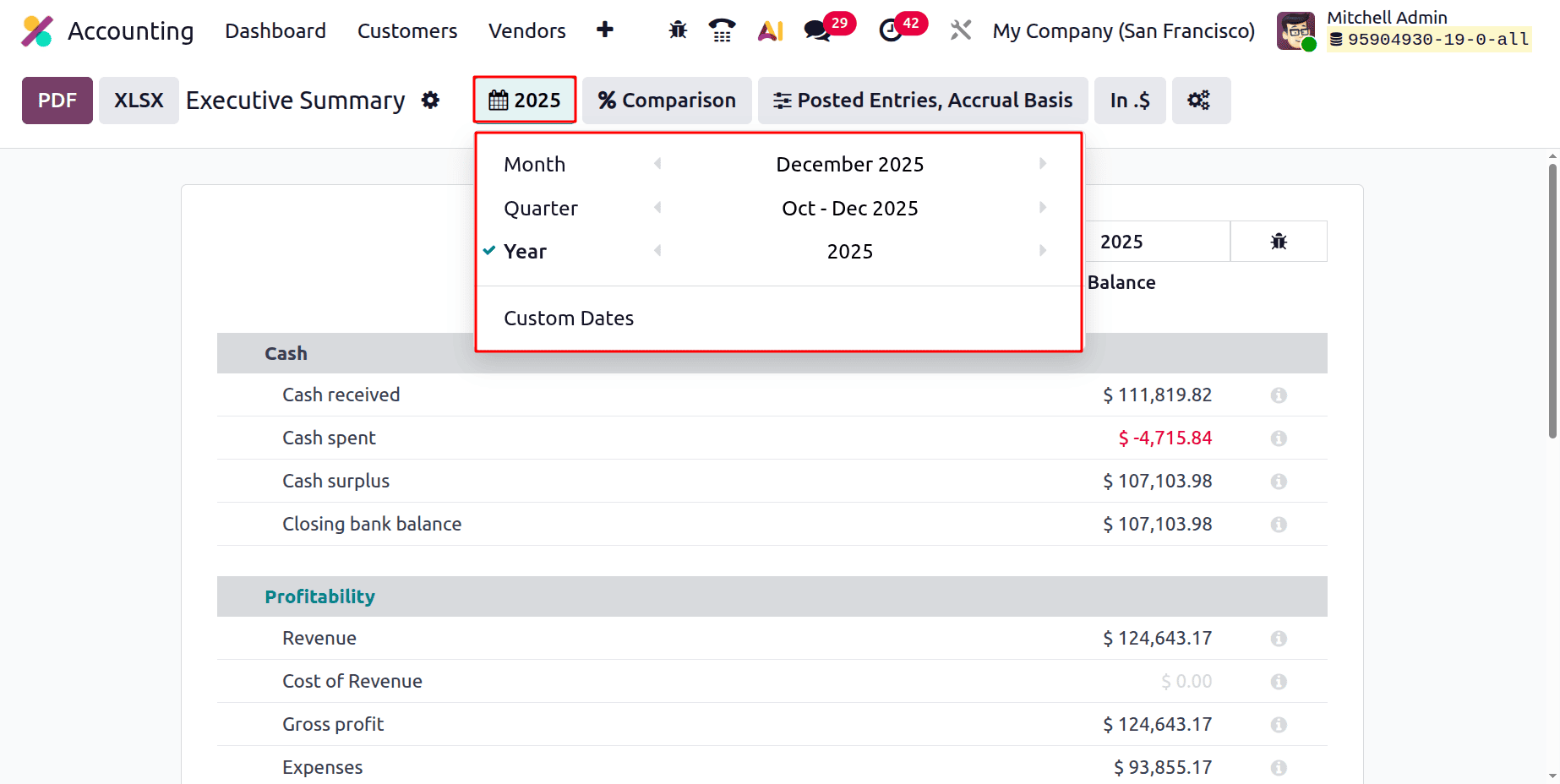1560x784 pixels.
Task: Select the Quarter period option
Action: click(x=541, y=207)
